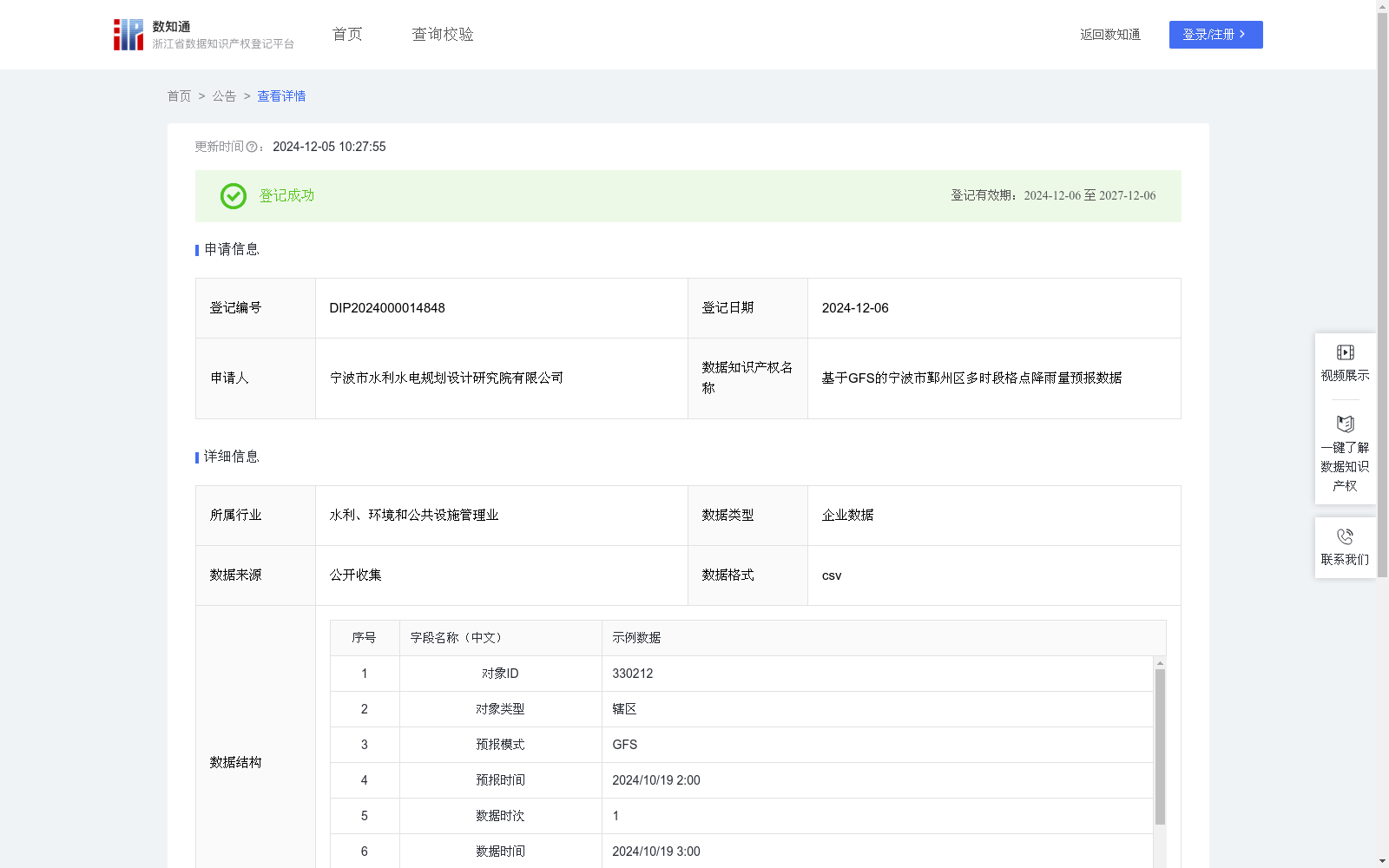Click the 对象ID field row
Image resolution: width=1389 pixels, height=868 pixels.
[741, 674]
